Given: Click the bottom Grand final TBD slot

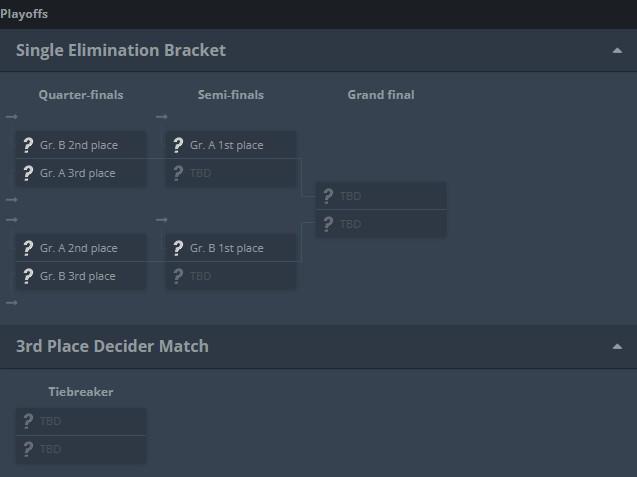Looking at the screenshot, I should [381, 224].
